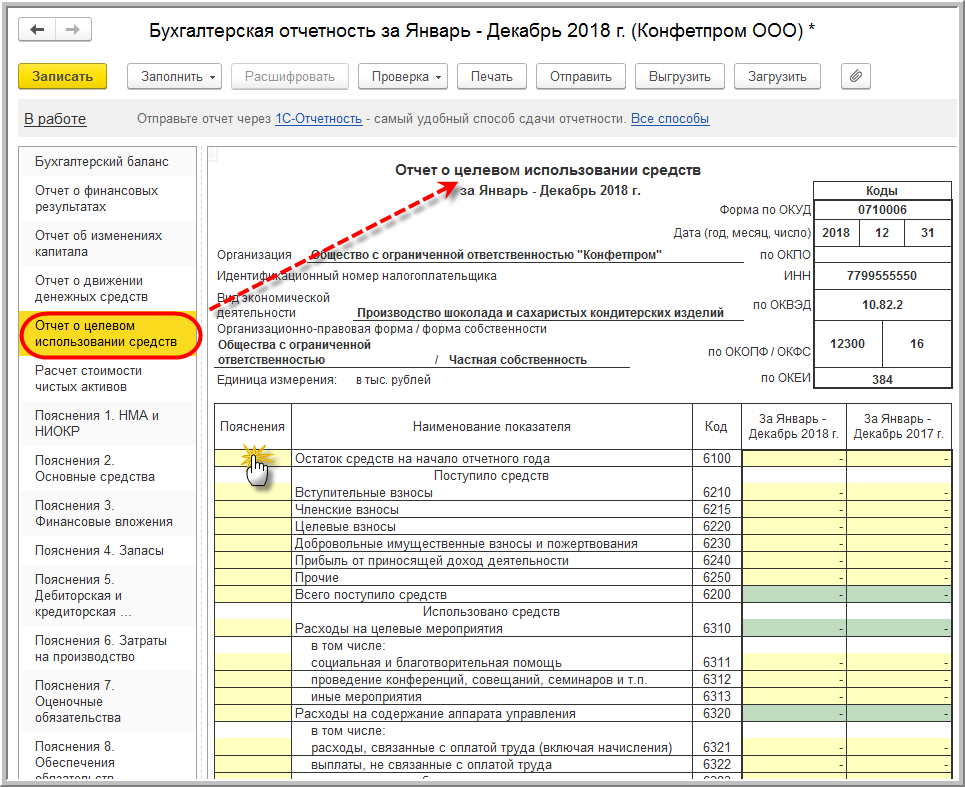Click the empty по ОКПО code field
Image resolution: width=965 pixels, height=787 pixels.
click(x=883, y=255)
